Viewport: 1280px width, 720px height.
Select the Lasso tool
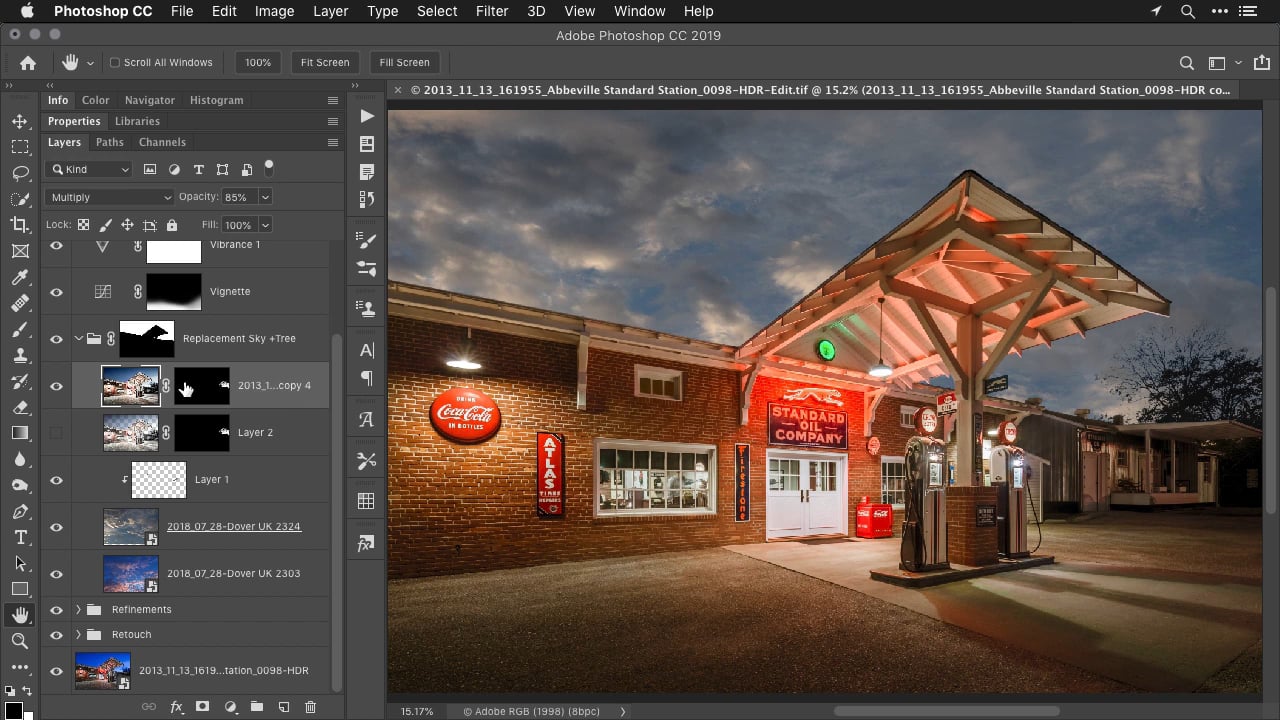pos(20,173)
